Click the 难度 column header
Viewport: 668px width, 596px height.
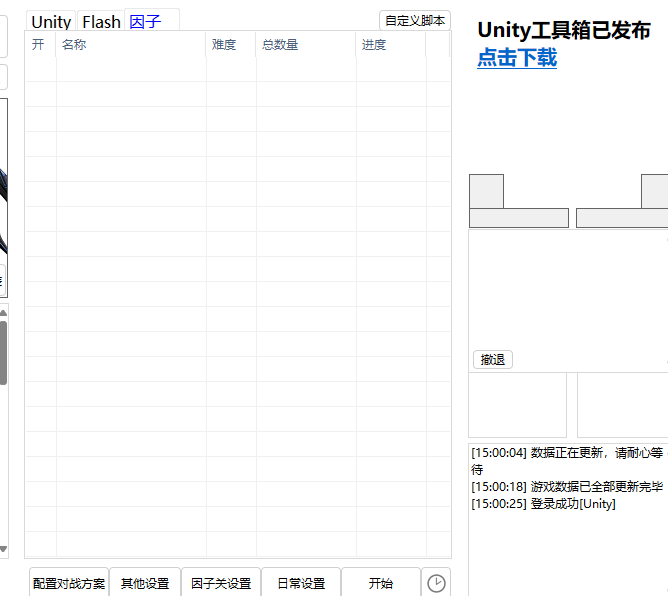click(x=231, y=44)
